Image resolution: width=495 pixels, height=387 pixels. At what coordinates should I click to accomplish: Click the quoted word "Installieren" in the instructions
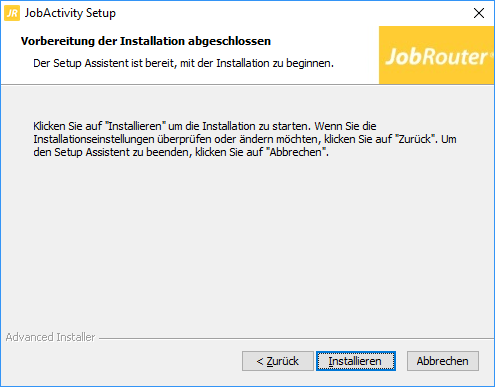click(x=135, y=126)
